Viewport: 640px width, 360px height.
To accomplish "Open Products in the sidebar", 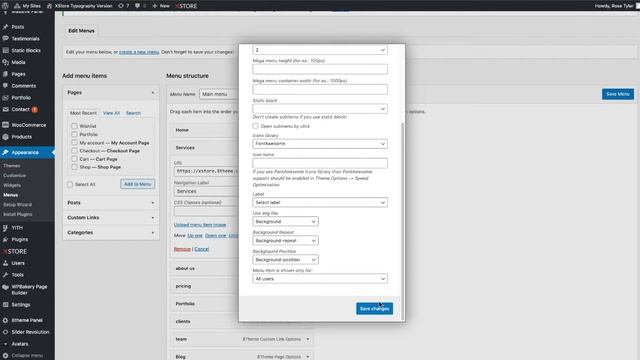I will point(22,137).
